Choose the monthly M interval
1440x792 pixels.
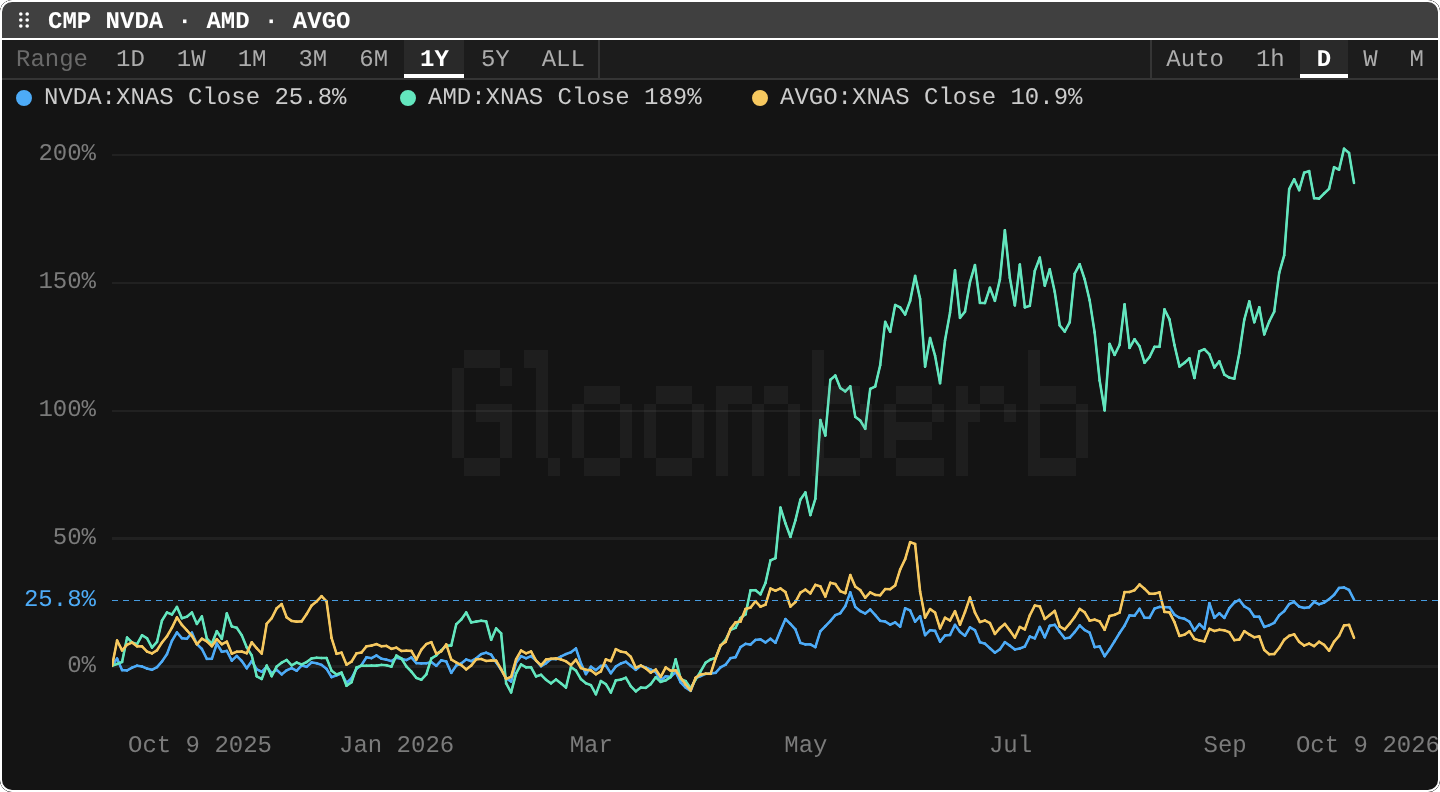[x=1416, y=59]
